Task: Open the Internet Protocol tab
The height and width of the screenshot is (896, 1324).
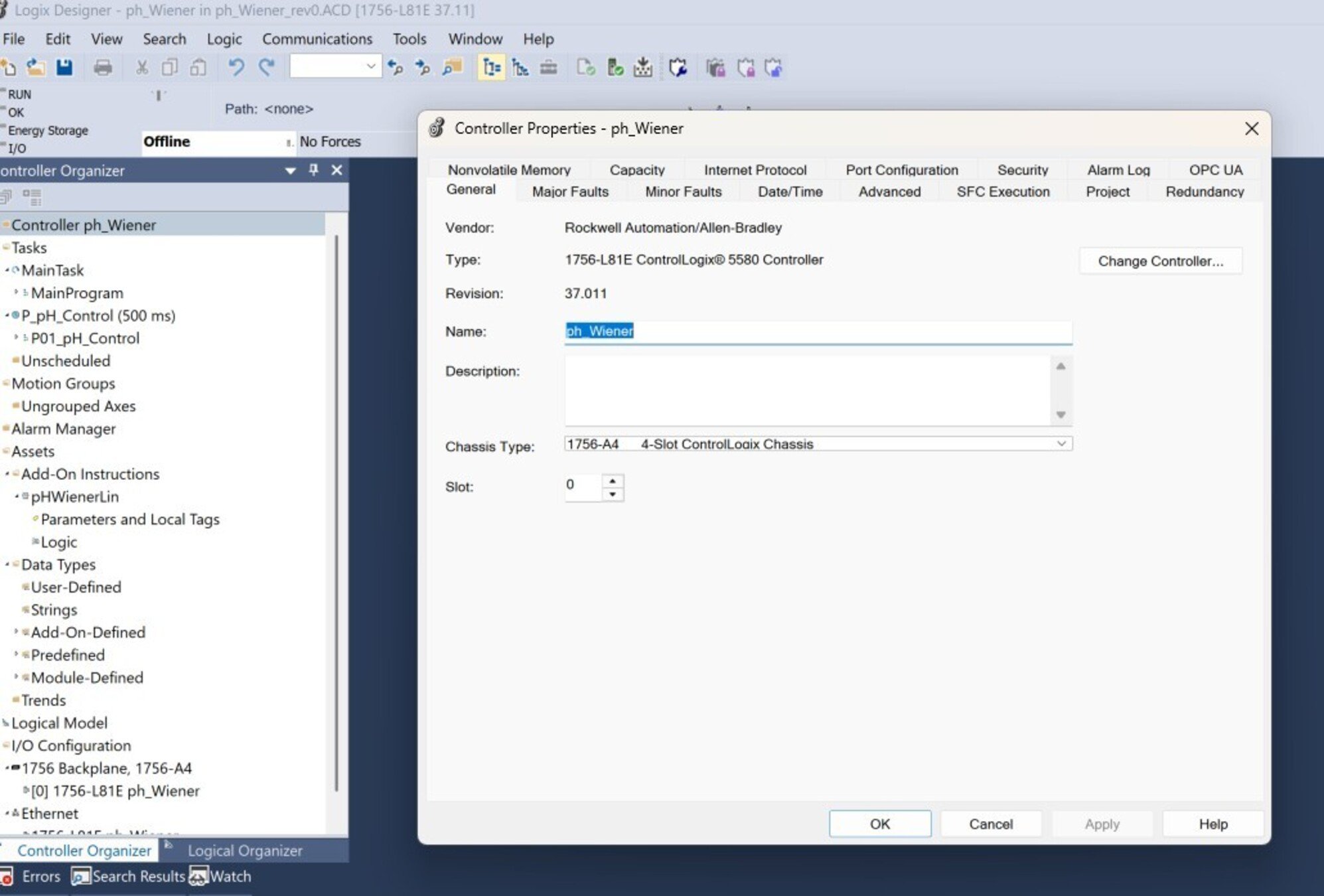Action: coord(755,170)
